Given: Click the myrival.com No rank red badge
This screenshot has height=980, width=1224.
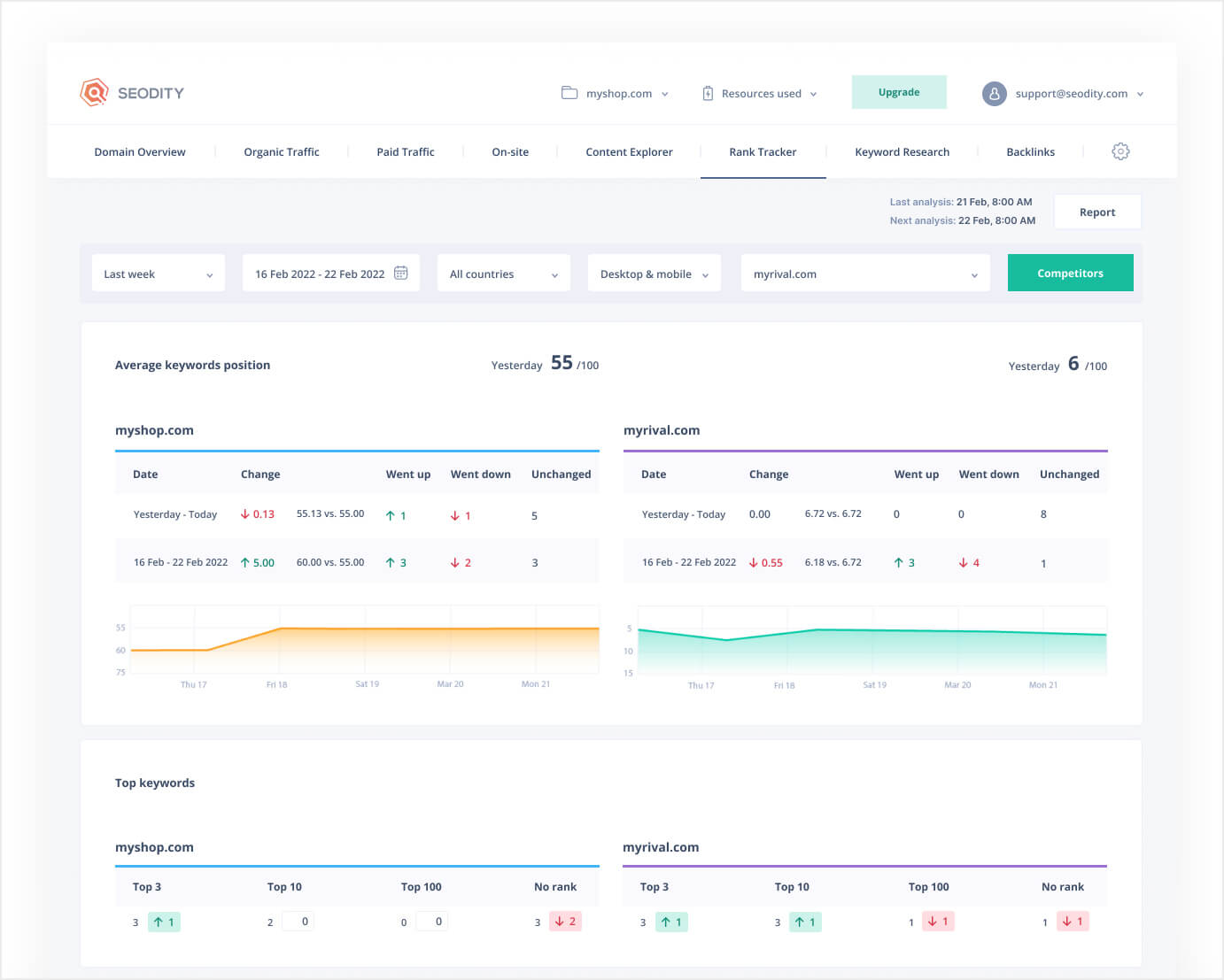Looking at the screenshot, I should coord(1073,922).
